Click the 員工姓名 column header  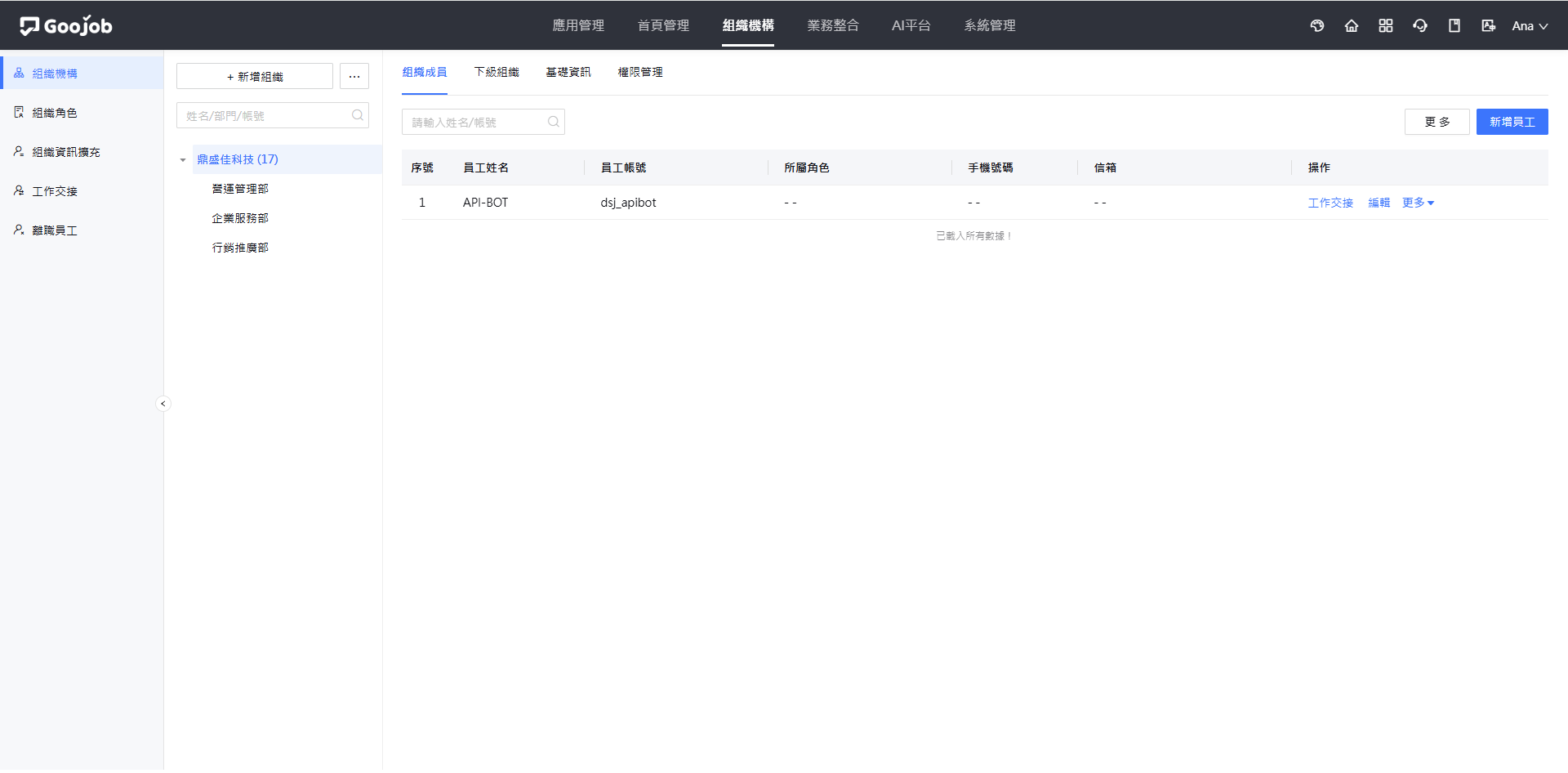tap(486, 168)
